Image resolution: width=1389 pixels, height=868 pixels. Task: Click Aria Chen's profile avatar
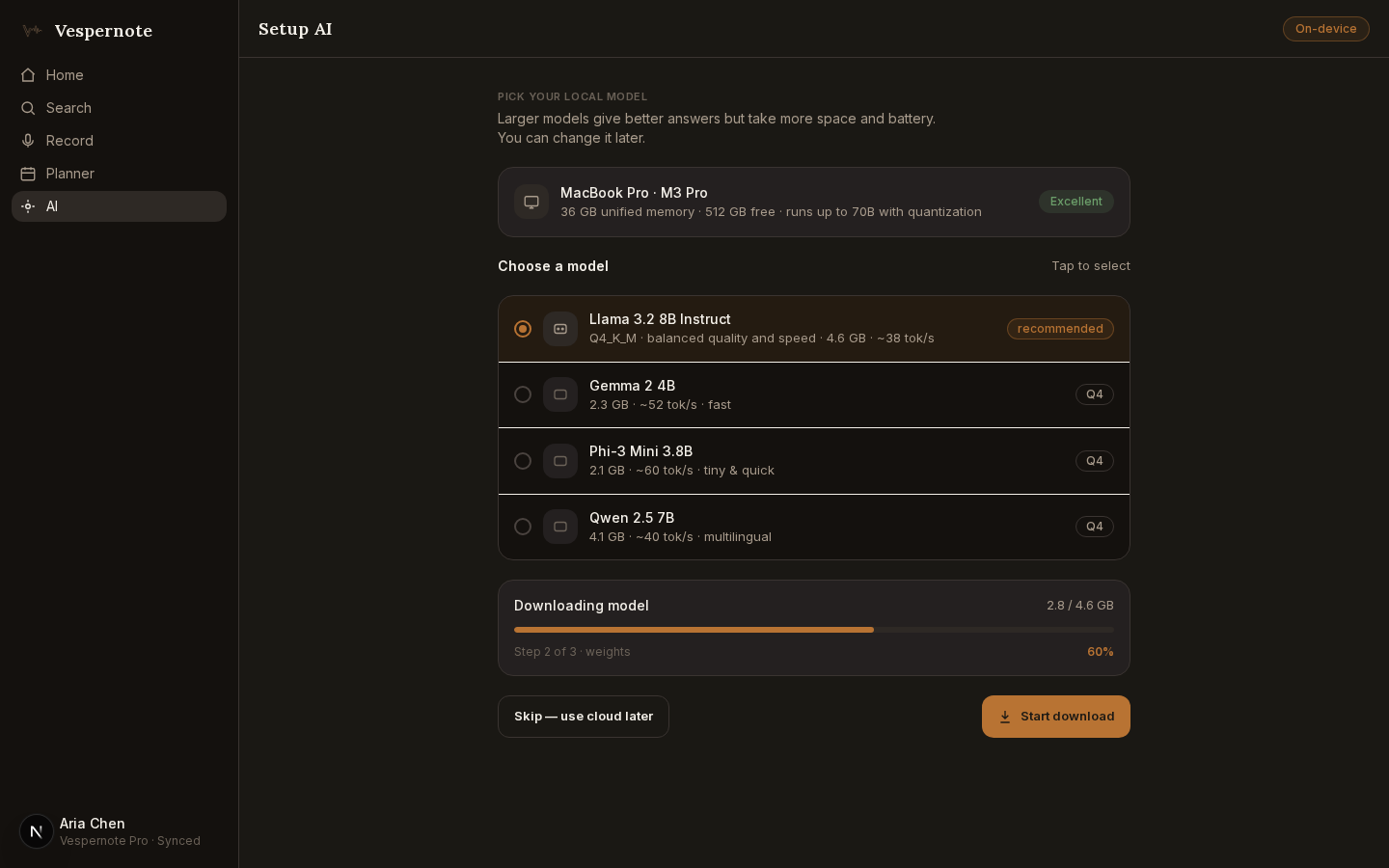37,831
